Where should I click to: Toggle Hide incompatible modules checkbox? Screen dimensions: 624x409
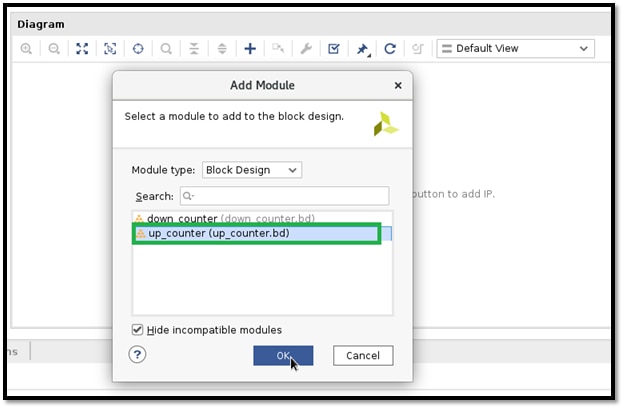pyautogui.click(x=137, y=329)
